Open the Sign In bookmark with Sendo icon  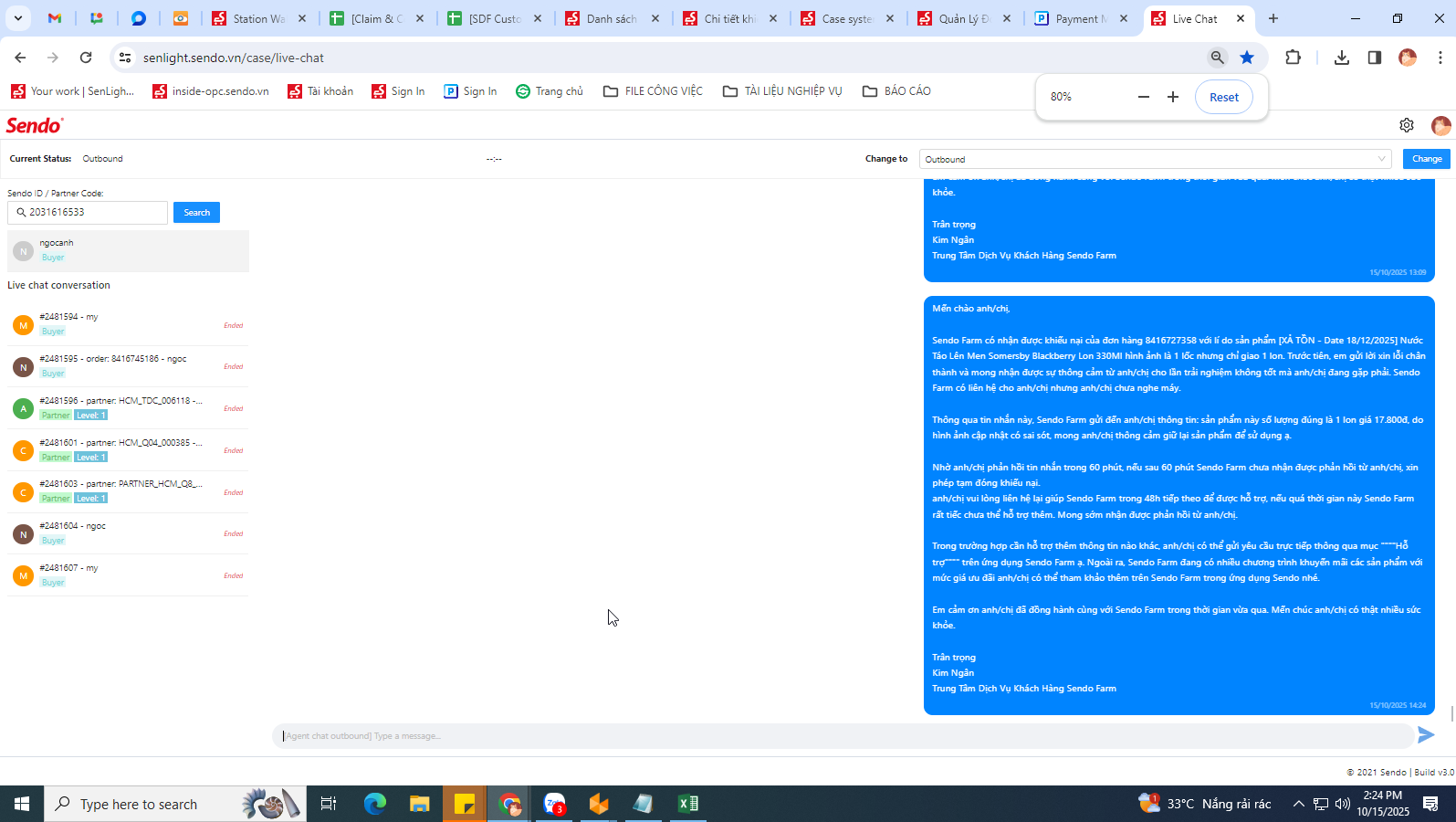(398, 91)
